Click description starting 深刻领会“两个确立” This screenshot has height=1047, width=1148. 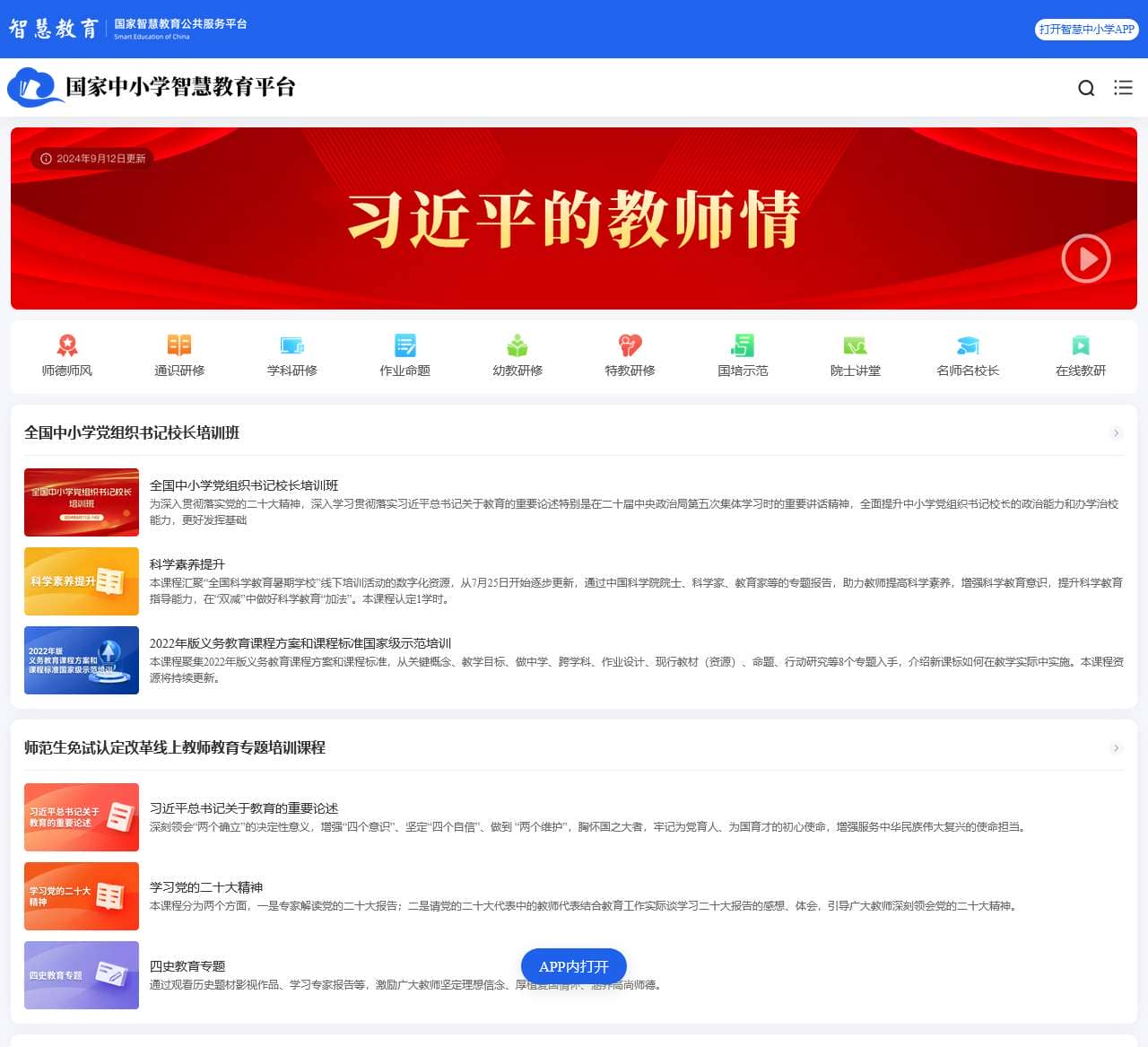(x=587, y=827)
